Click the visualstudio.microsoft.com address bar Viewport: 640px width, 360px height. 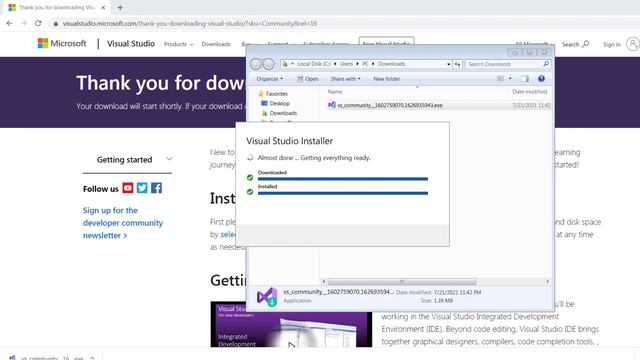tap(189, 24)
